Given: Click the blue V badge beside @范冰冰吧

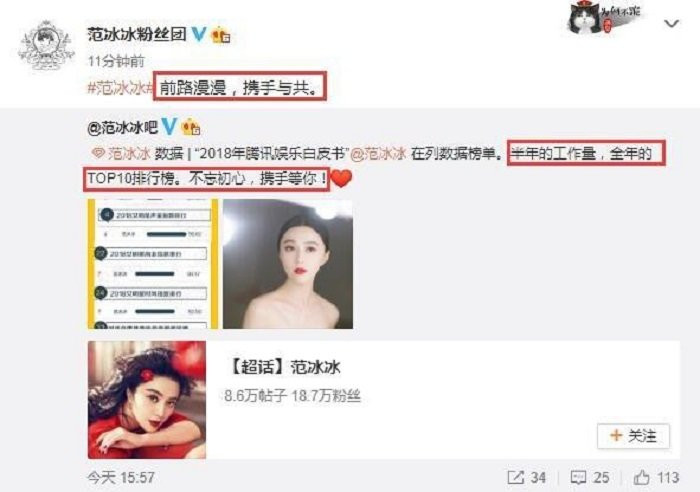Looking at the screenshot, I should tap(169, 127).
